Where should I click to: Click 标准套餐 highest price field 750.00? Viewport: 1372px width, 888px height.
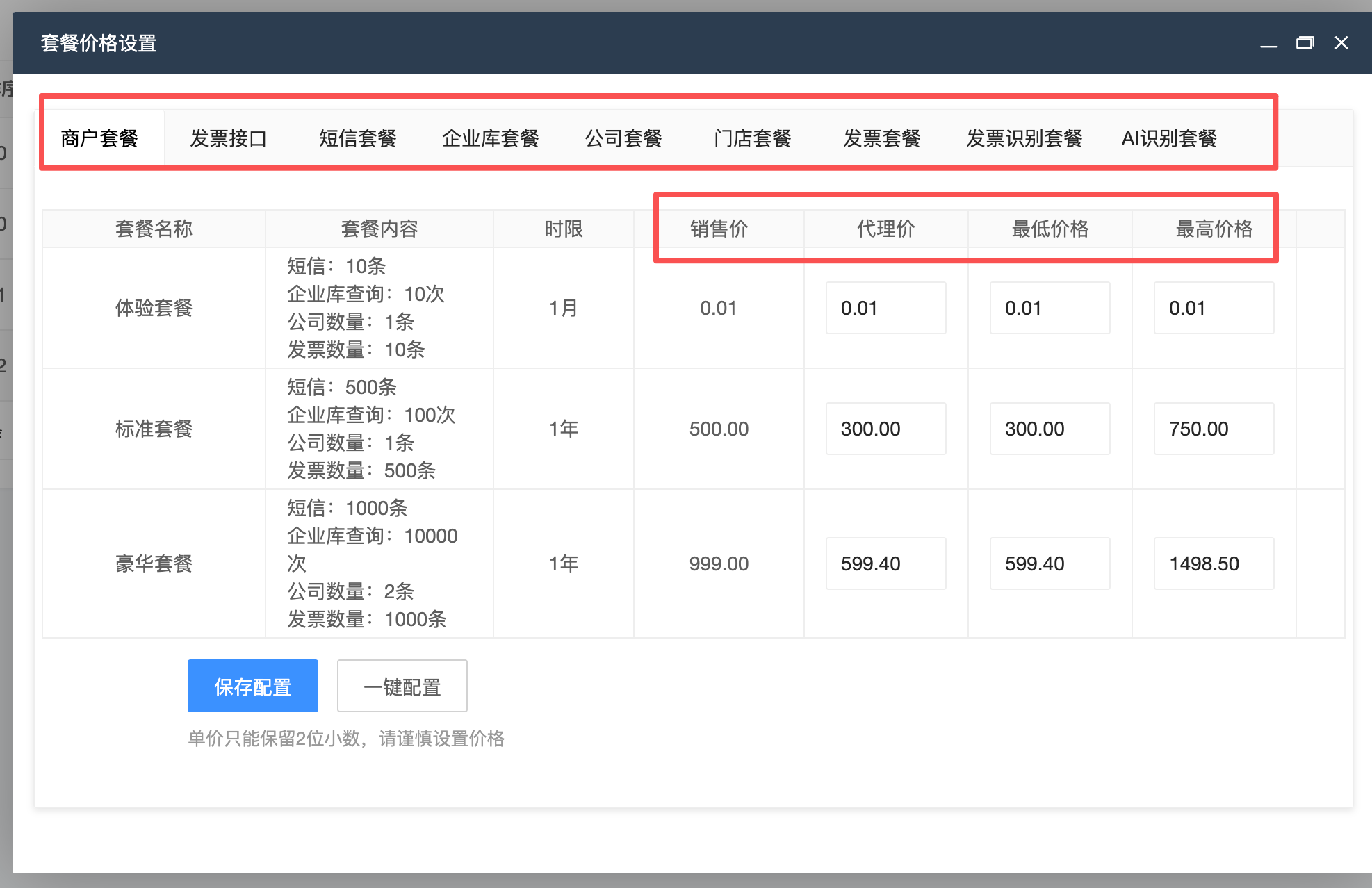coord(1214,429)
